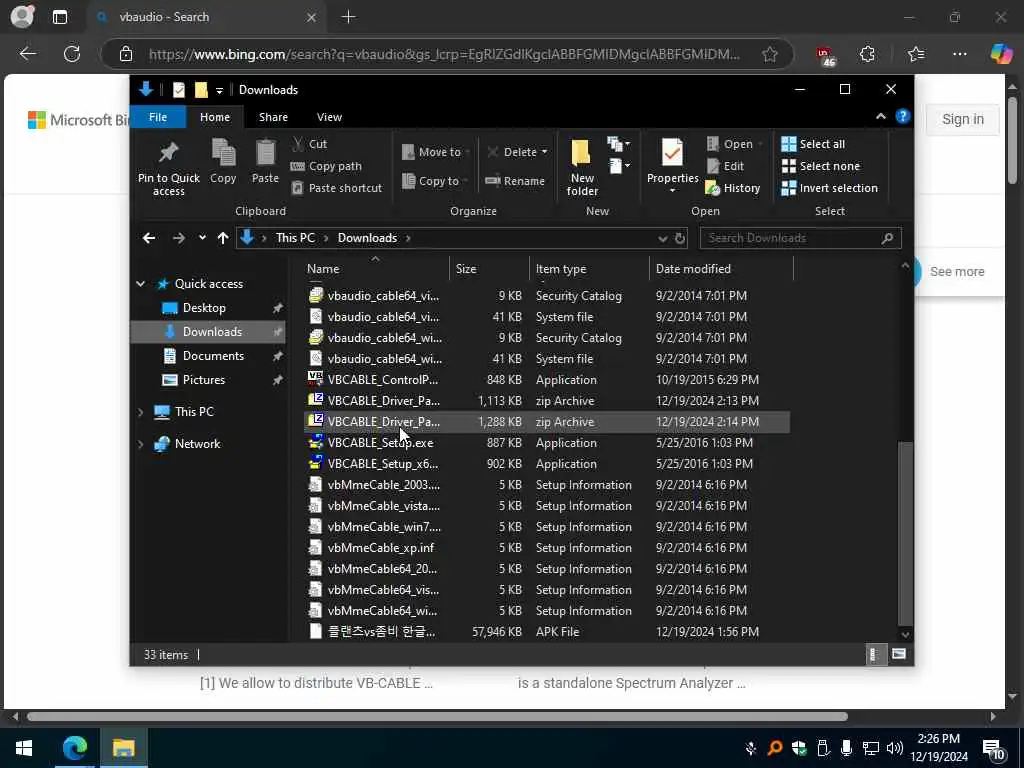Open file History

[733, 188]
